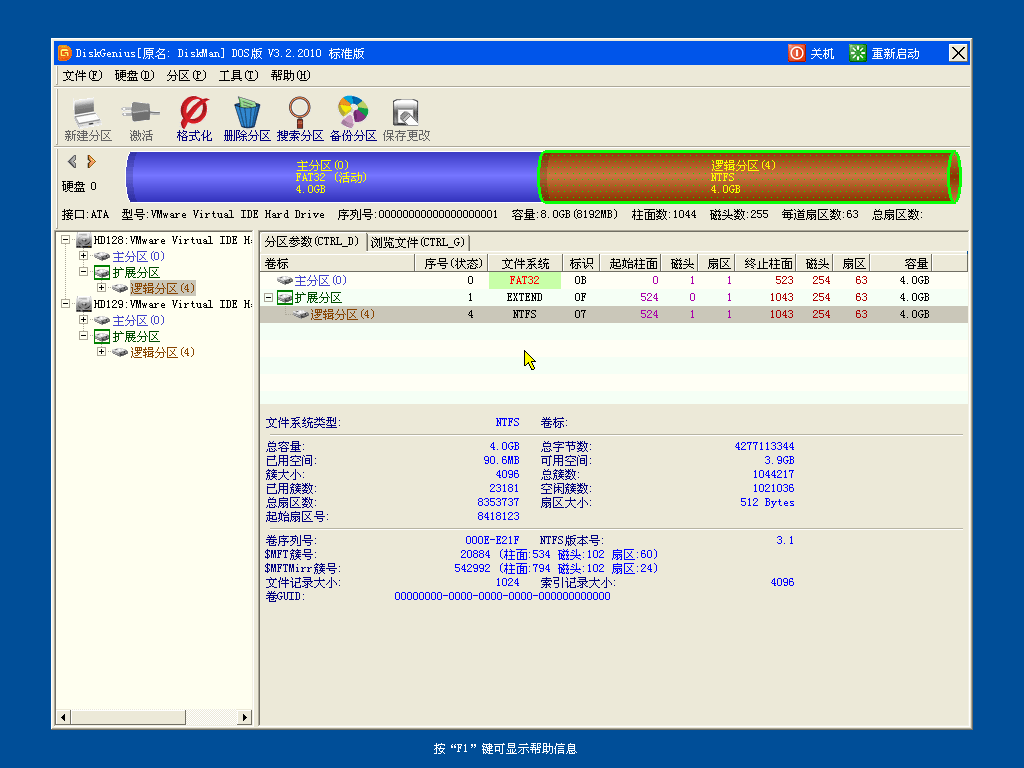Select the blue FAT32 primary partition bar
Viewport: 1024px width, 768px height.
(330, 177)
